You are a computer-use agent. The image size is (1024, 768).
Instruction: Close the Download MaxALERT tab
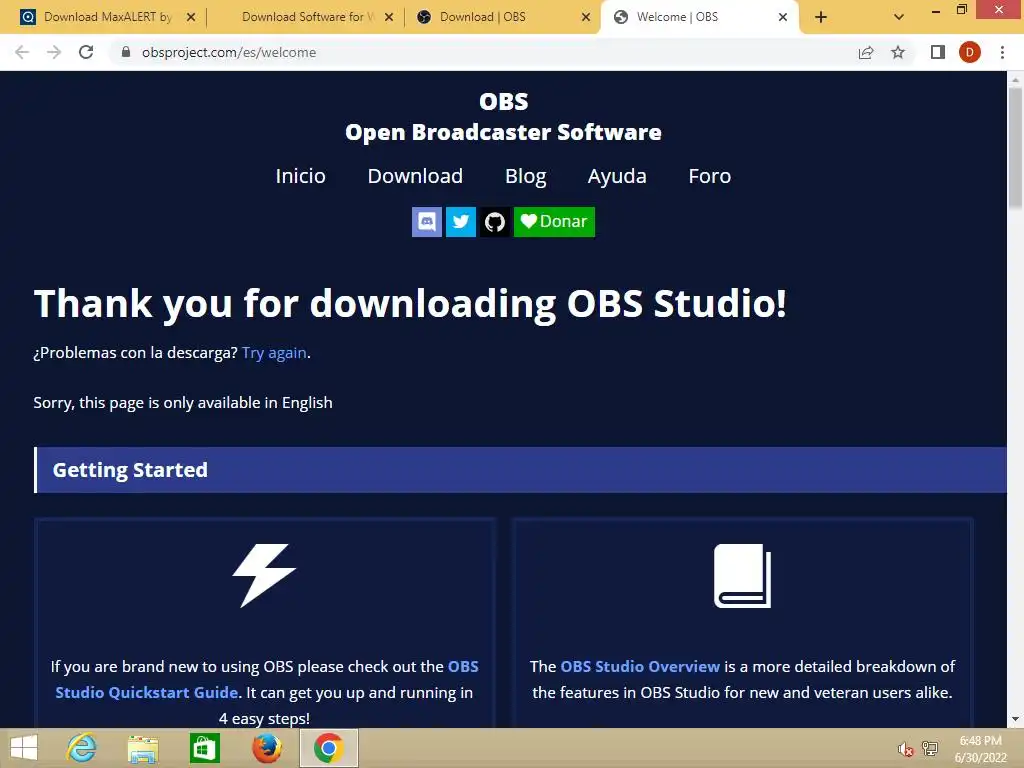[191, 17]
